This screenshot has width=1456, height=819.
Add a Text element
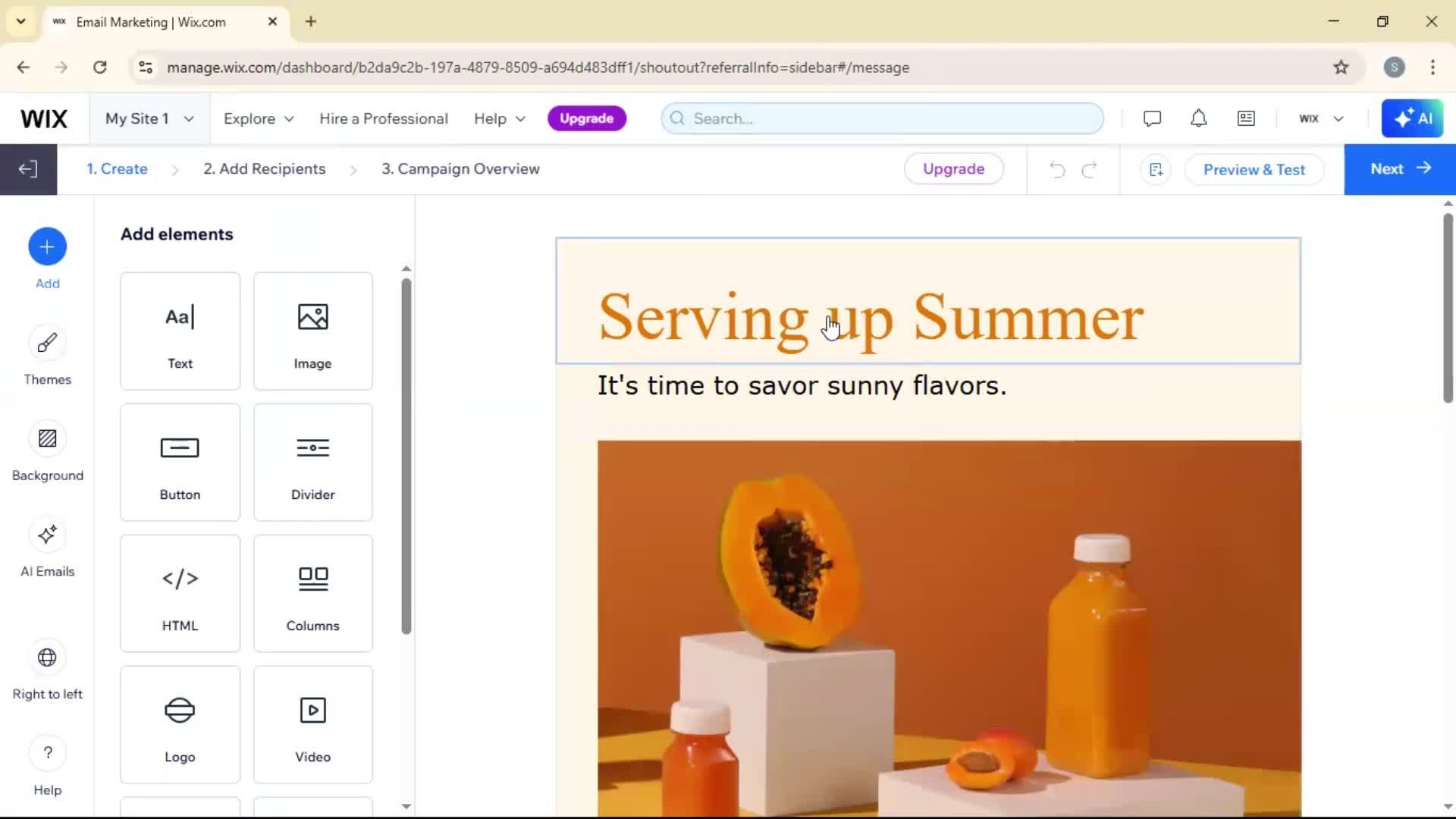point(180,331)
